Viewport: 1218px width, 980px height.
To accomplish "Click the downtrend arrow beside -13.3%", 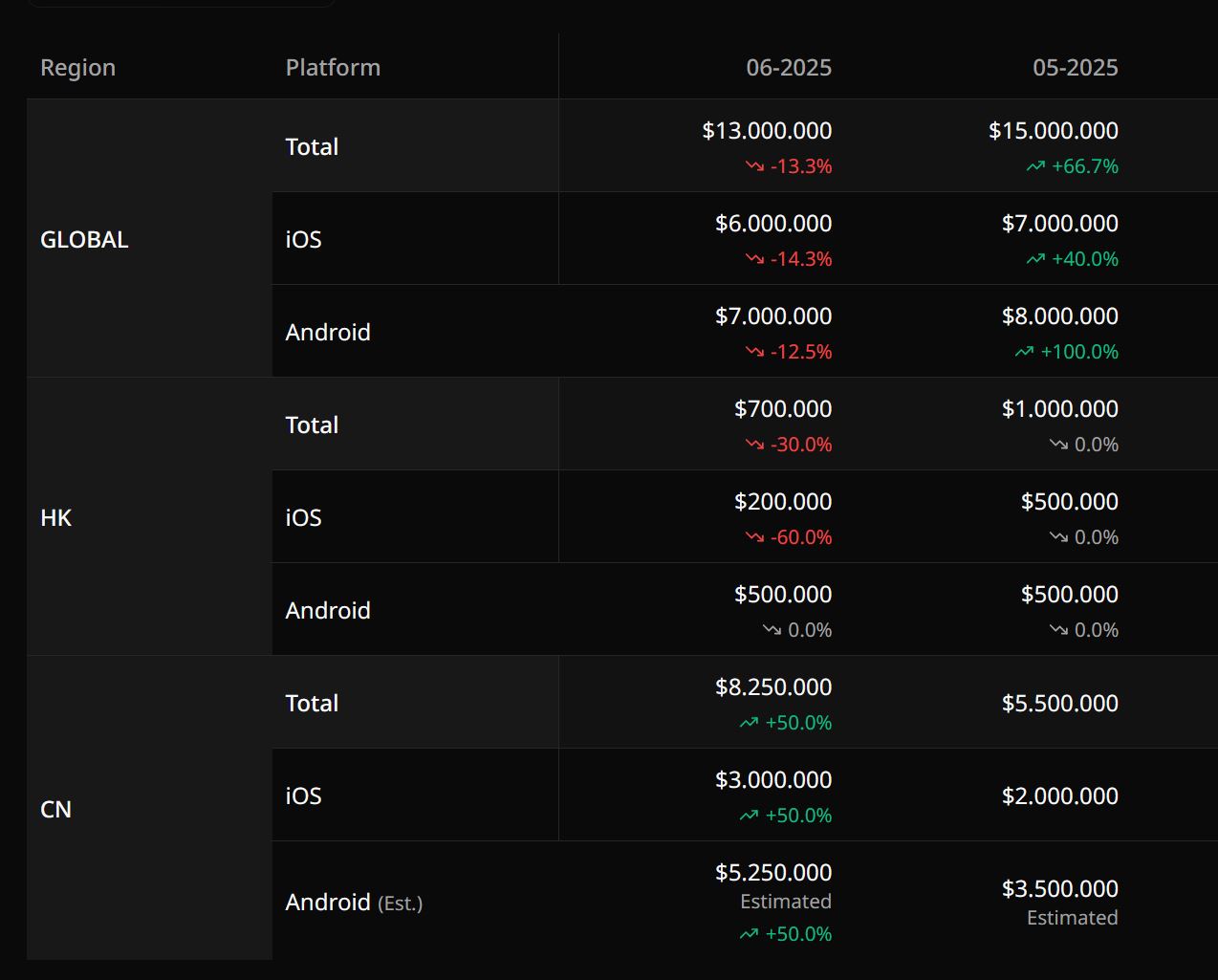I will (754, 166).
